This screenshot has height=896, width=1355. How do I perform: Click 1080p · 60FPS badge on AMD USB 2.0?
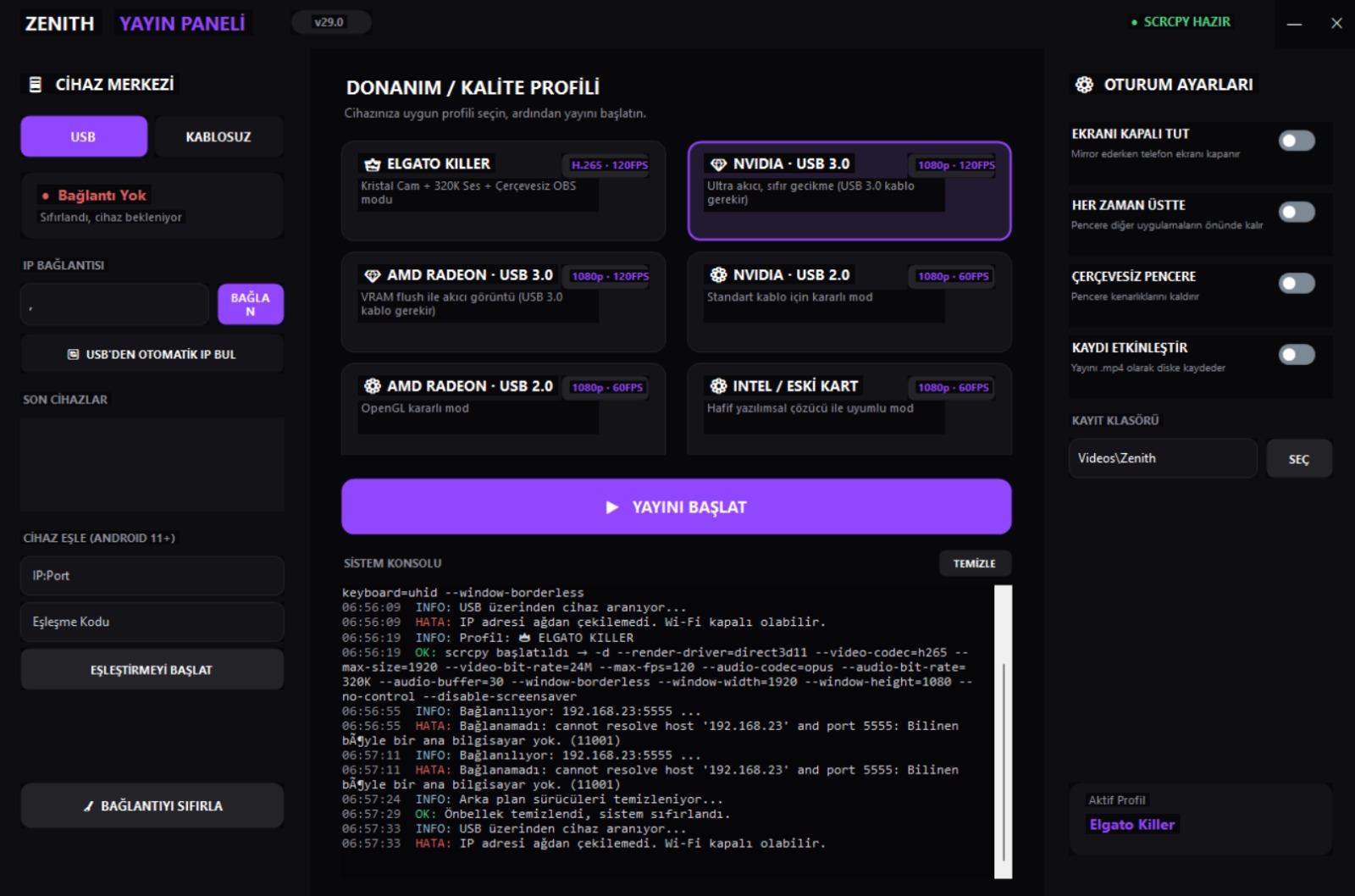pyautogui.click(x=607, y=387)
